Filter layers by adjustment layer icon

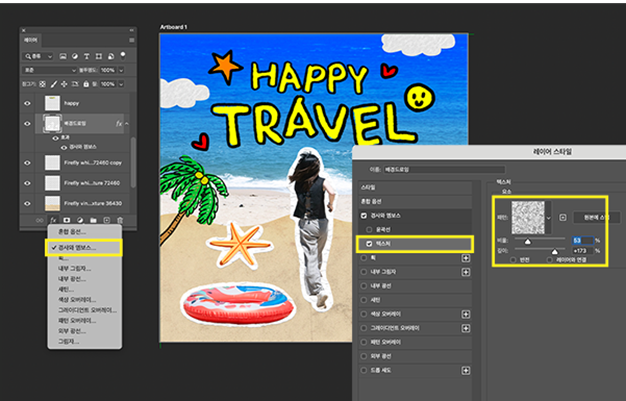(x=75, y=56)
